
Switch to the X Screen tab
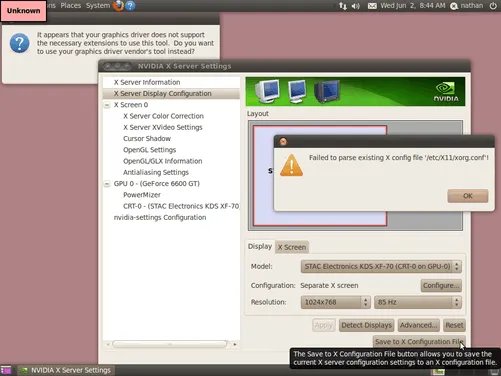point(292,247)
